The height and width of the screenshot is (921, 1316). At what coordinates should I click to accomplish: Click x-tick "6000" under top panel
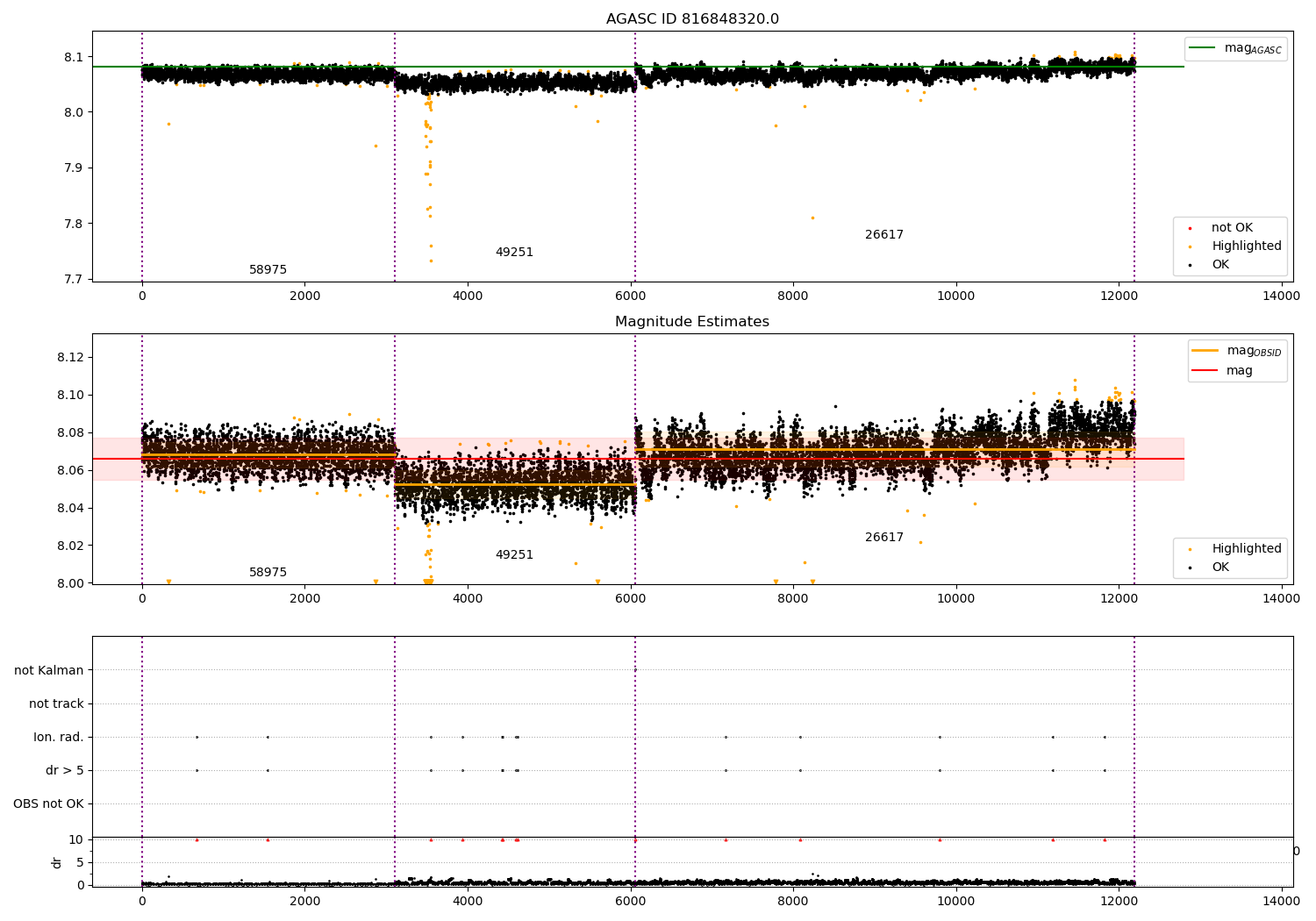(630, 296)
